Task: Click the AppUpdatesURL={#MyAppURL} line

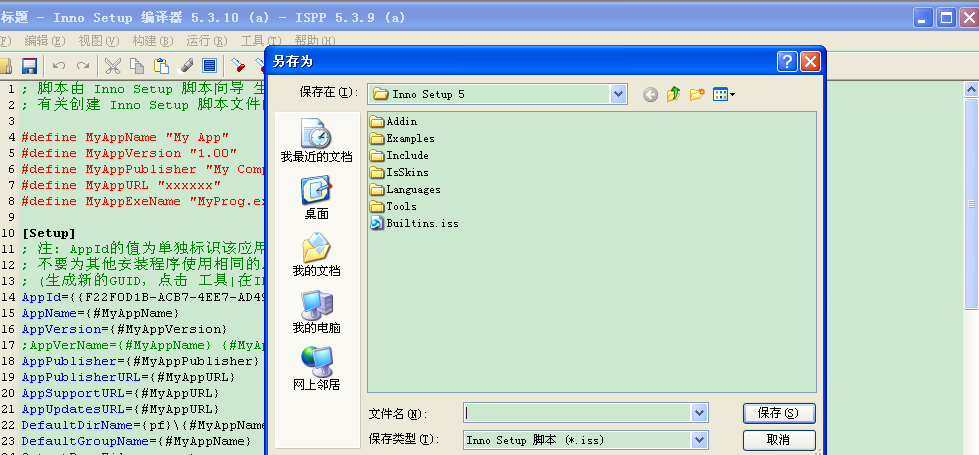Action: point(120,409)
